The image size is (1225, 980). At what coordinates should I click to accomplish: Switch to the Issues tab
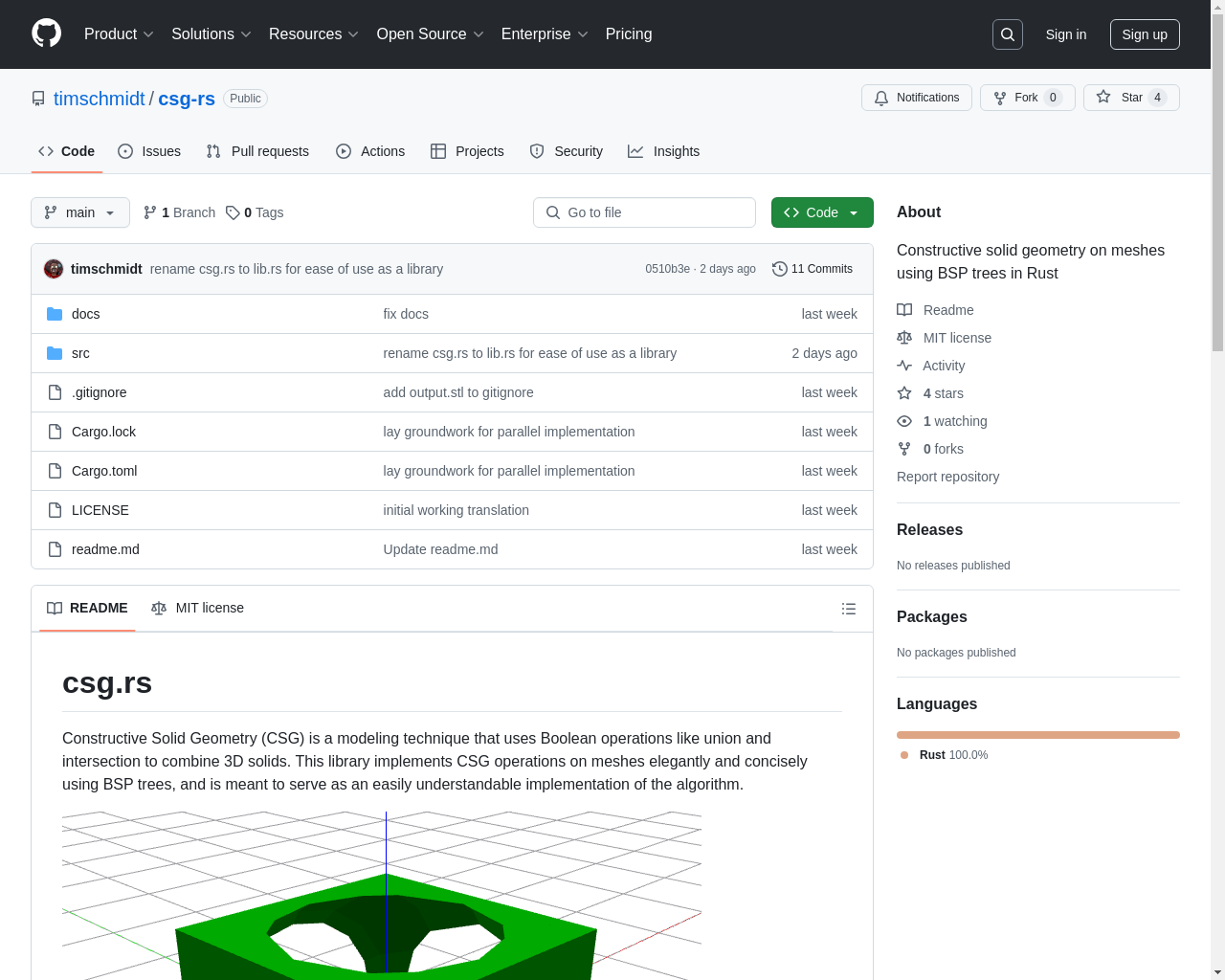coord(149,151)
